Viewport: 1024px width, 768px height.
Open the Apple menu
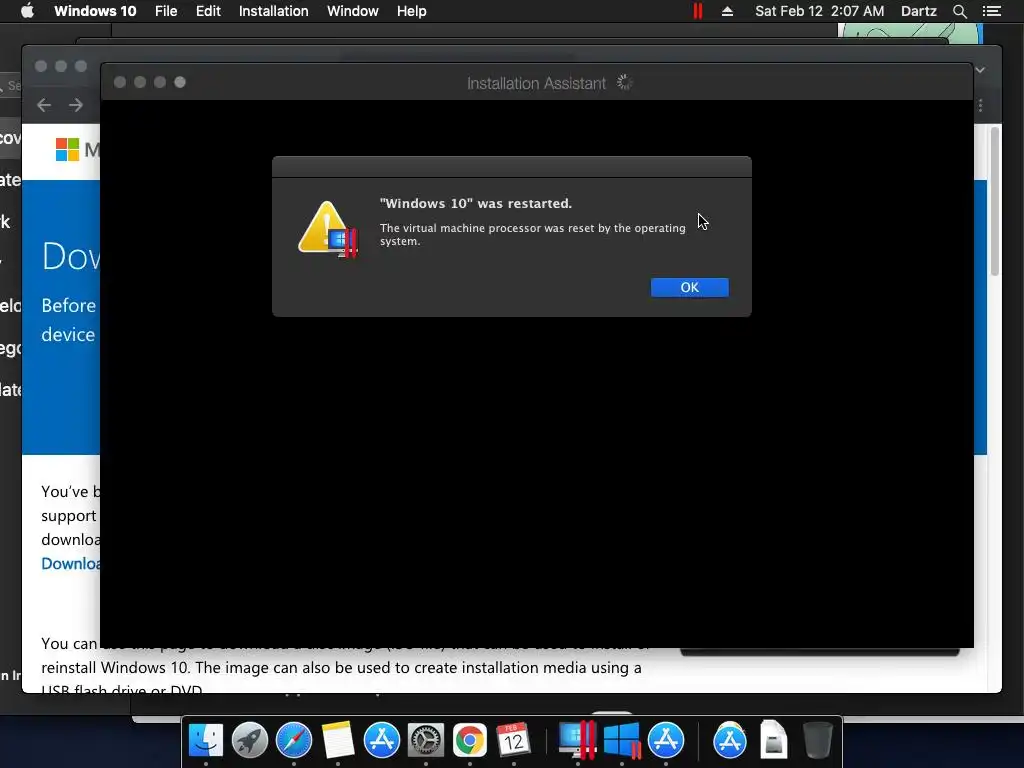(27, 11)
